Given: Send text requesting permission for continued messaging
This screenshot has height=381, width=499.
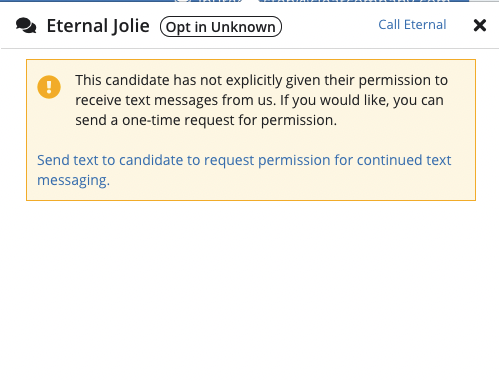Looking at the screenshot, I should coord(244,170).
